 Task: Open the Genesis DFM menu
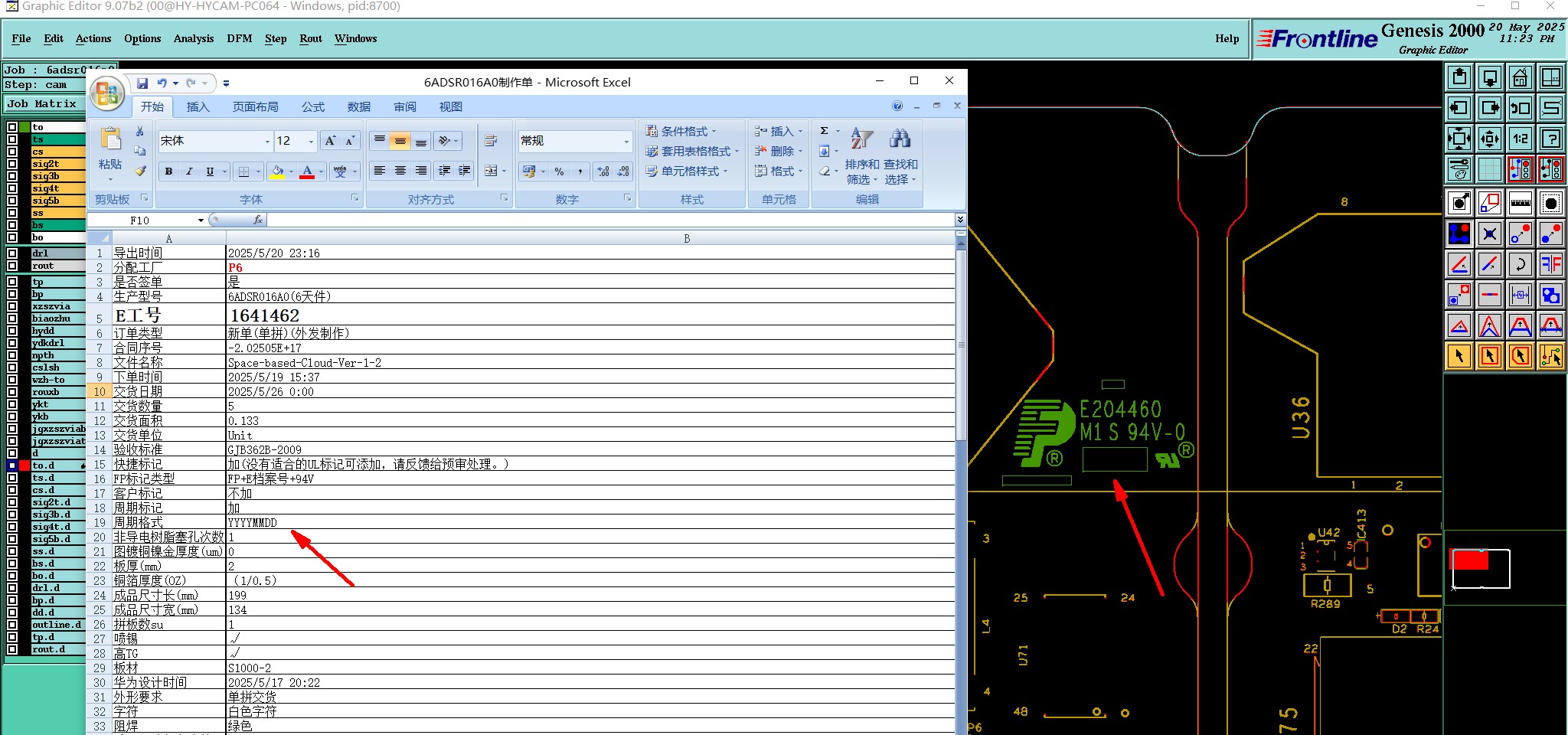coord(240,38)
